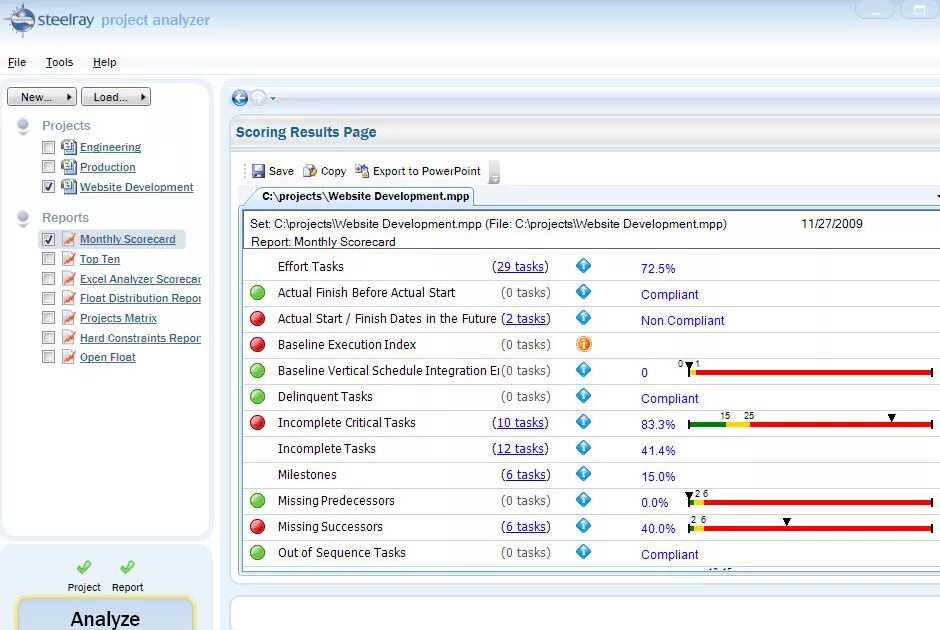940x630 pixels.
Task: Click the forward navigation arrow icon
Action: (x=258, y=98)
